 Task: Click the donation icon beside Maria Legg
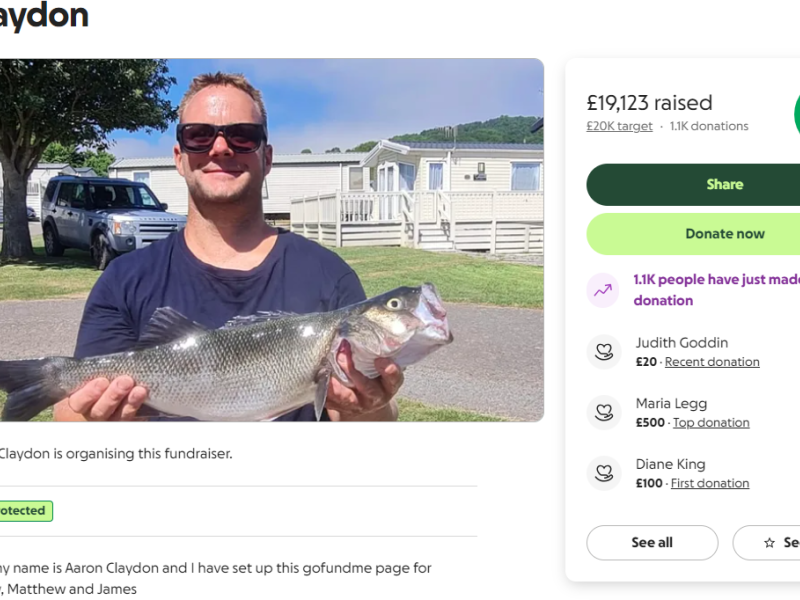604,412
